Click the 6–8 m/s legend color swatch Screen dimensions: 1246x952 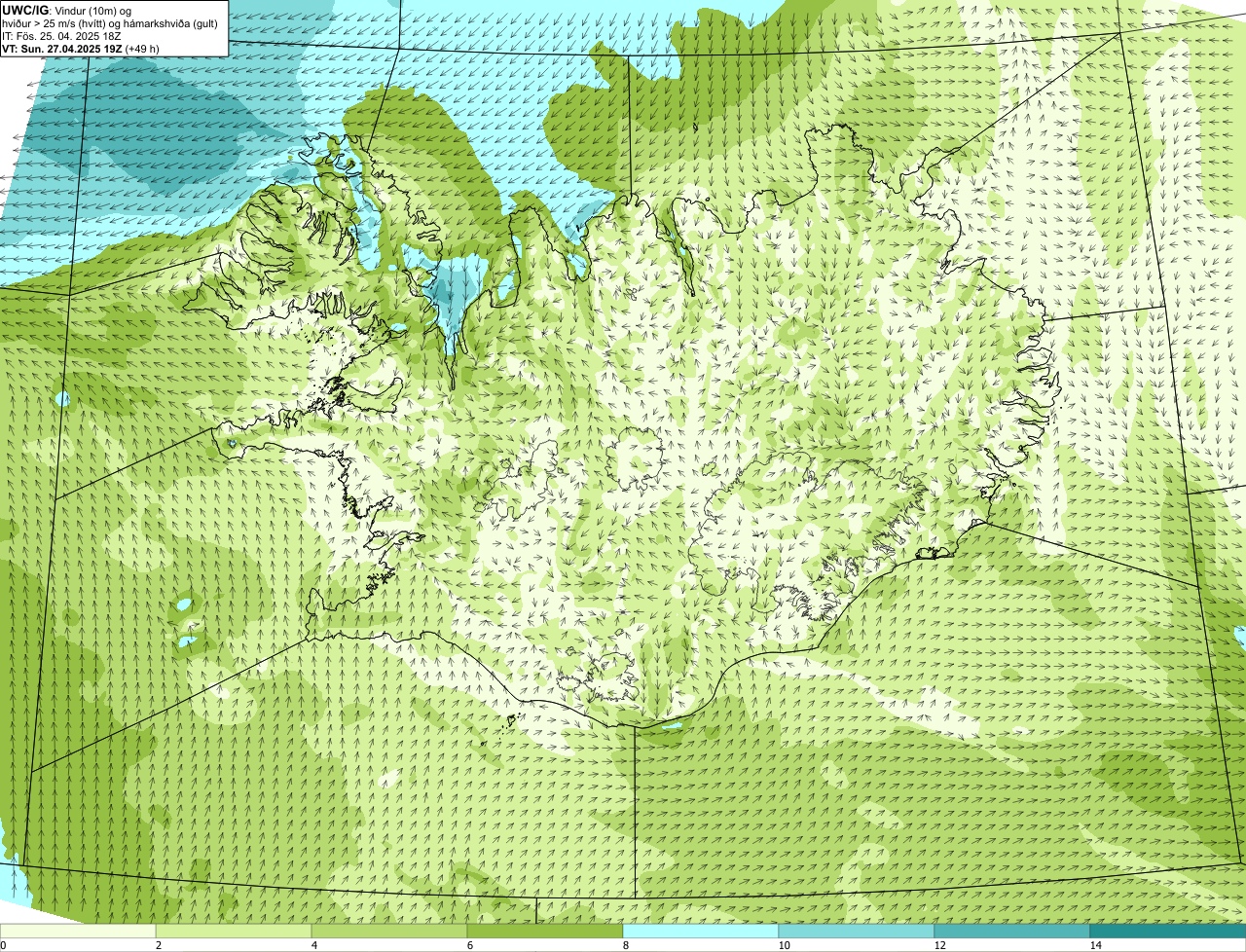pyautogui.click(x=545, y=932)
